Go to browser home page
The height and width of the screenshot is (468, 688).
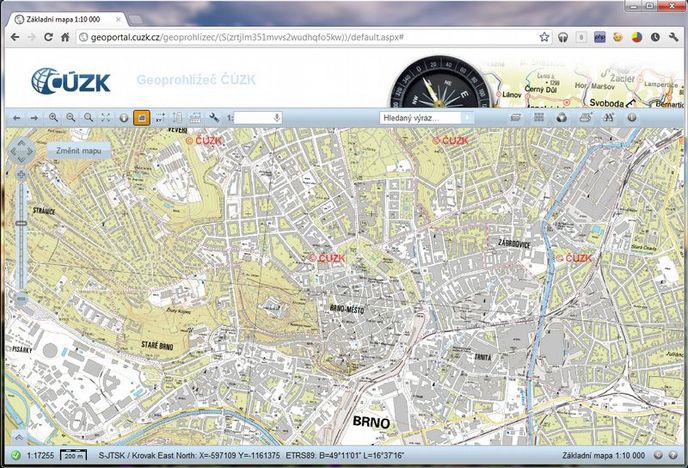pos(65,37)
